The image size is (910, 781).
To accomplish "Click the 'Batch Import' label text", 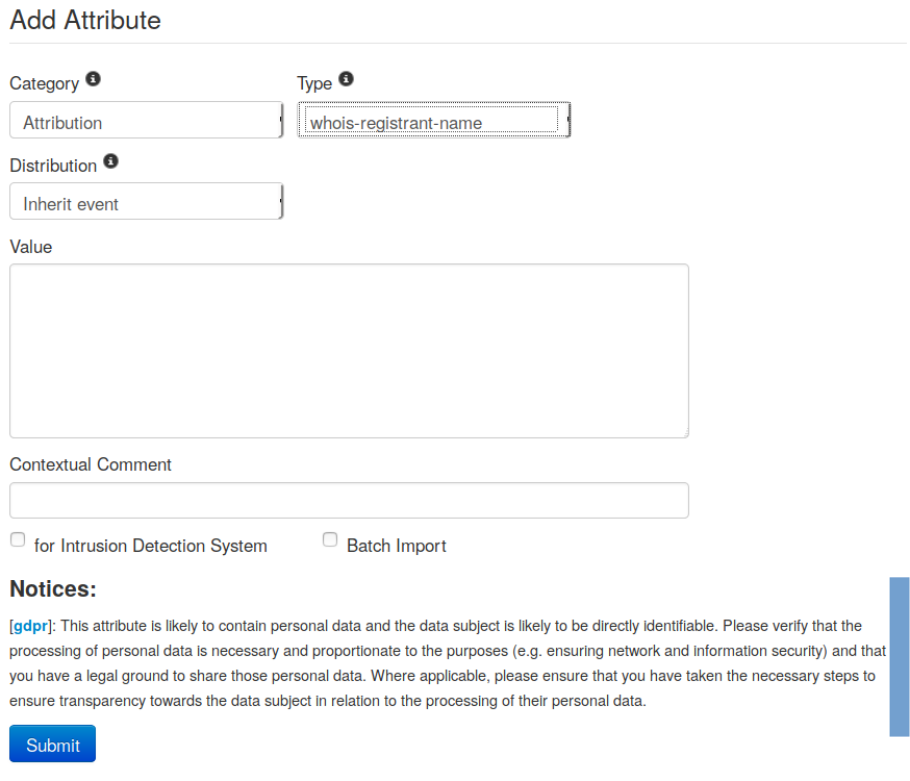I will pos(396,546).
